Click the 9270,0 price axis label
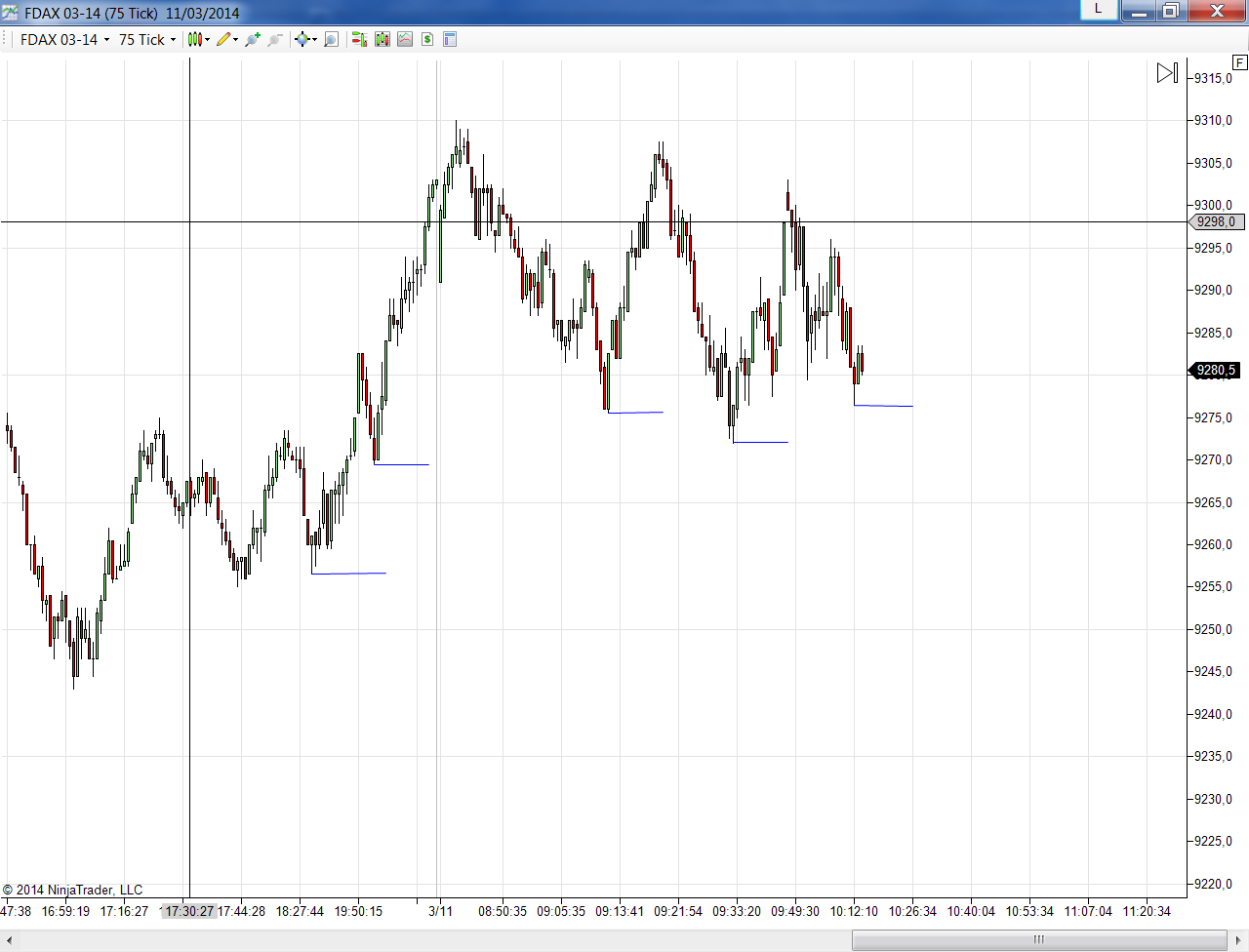1249x952 pixels. 1213,459
